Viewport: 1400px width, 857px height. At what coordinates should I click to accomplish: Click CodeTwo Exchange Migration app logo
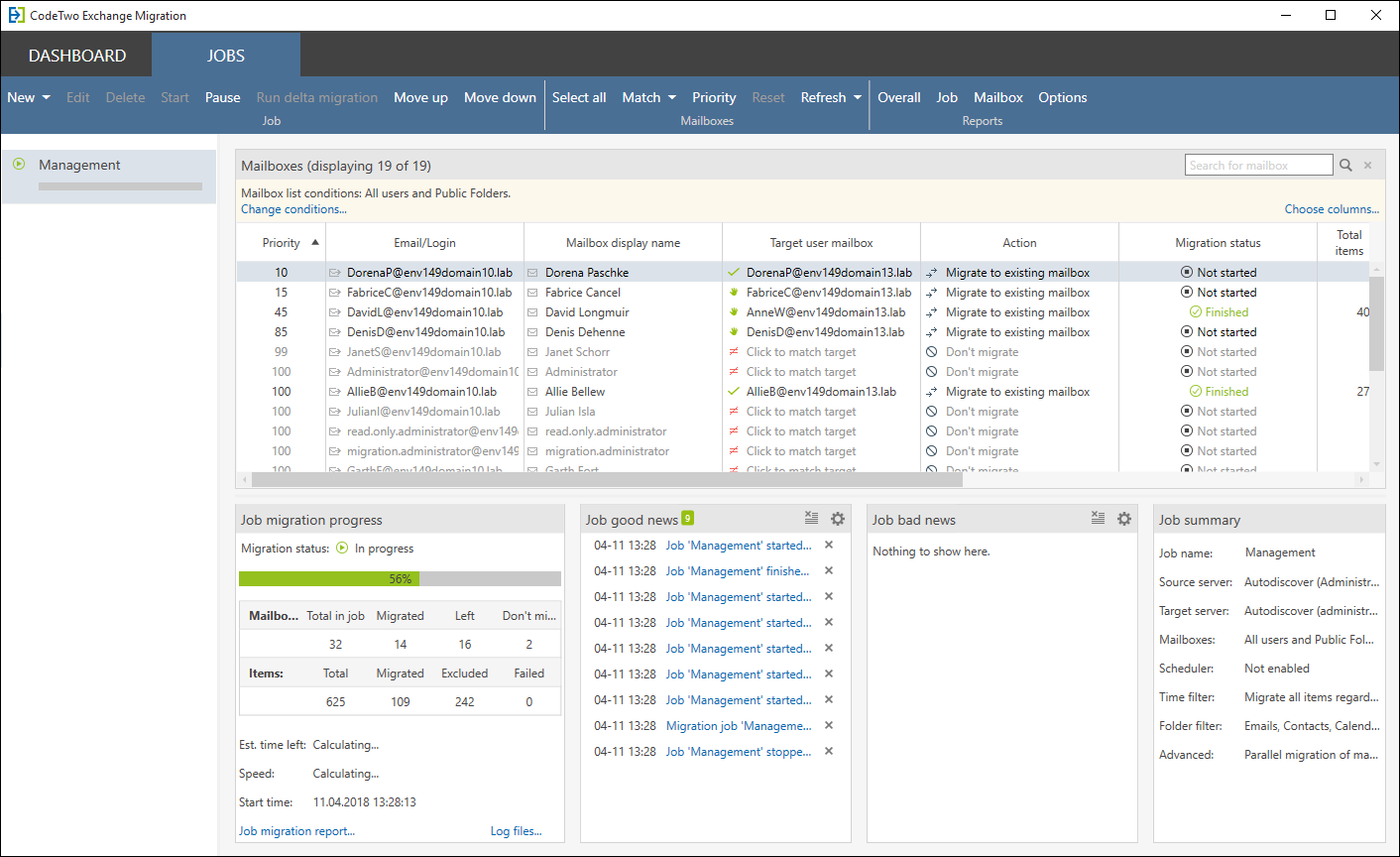click(x=16, y=15)
